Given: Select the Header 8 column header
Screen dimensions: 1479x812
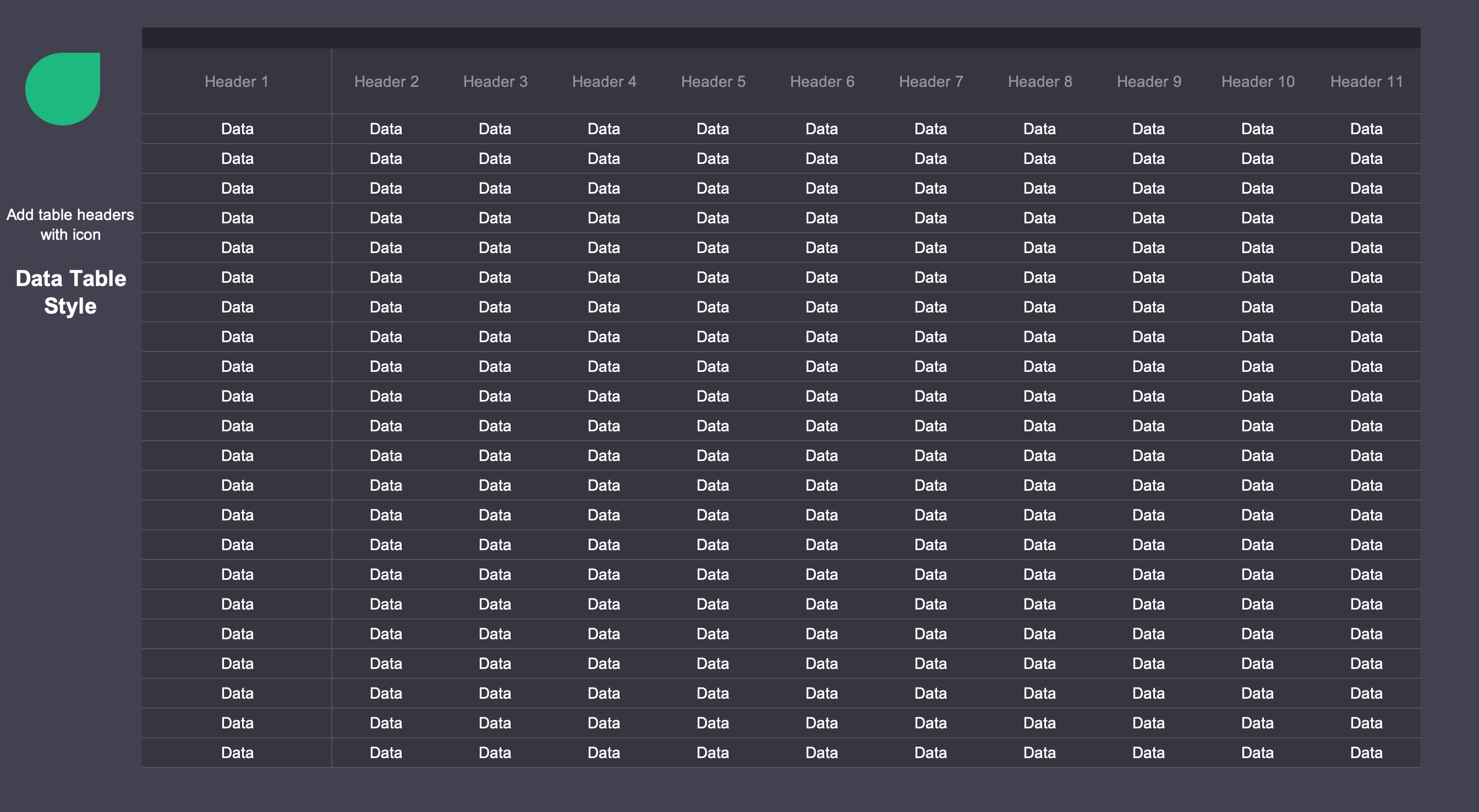Looking at the screenshot, I should pyautogui.click(x=1040, y=81).
